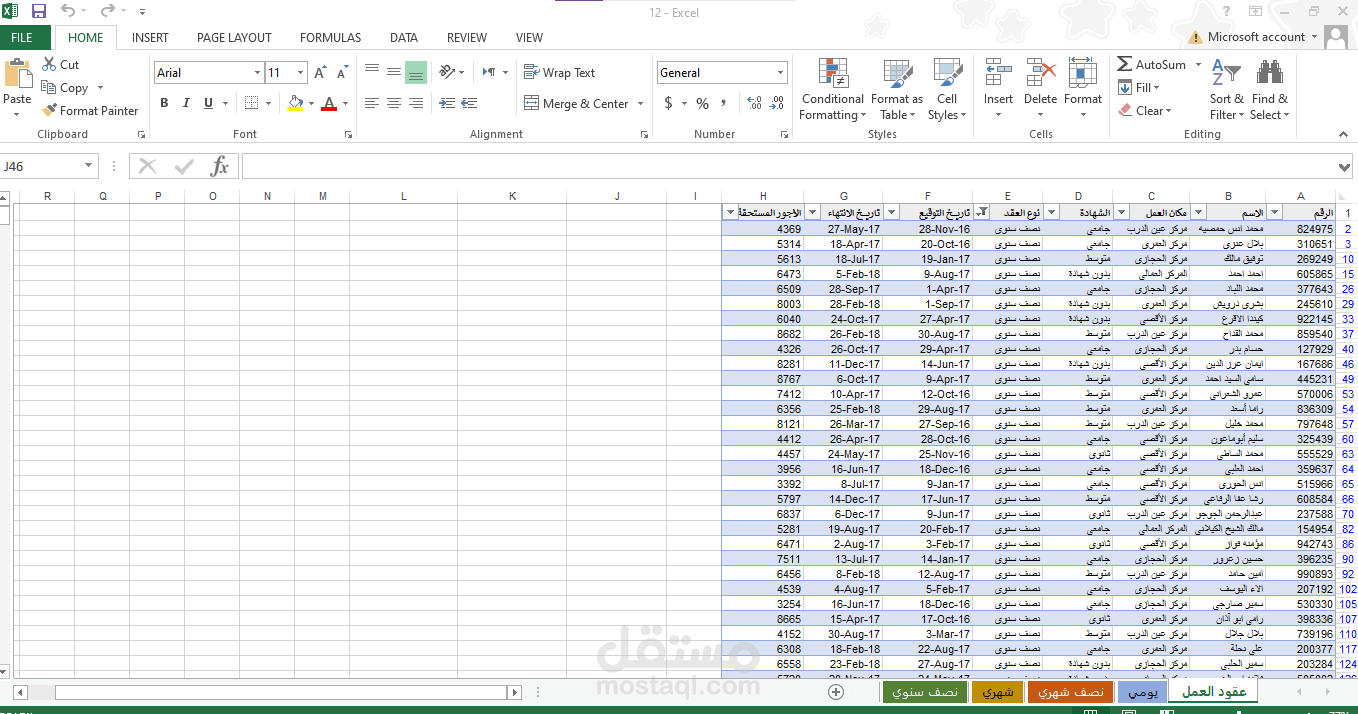Viewport: 1358px width, 714px height.
Task: Add a new sheet with plus icon
Action: pos(836,692)
